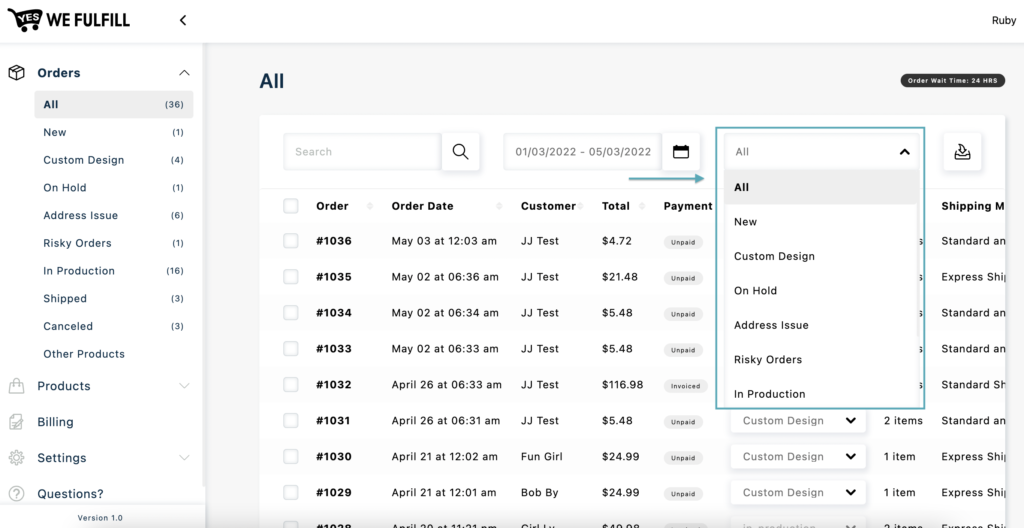Open All orders in sidebar
Screen dimensions: 1024x528
114,105
